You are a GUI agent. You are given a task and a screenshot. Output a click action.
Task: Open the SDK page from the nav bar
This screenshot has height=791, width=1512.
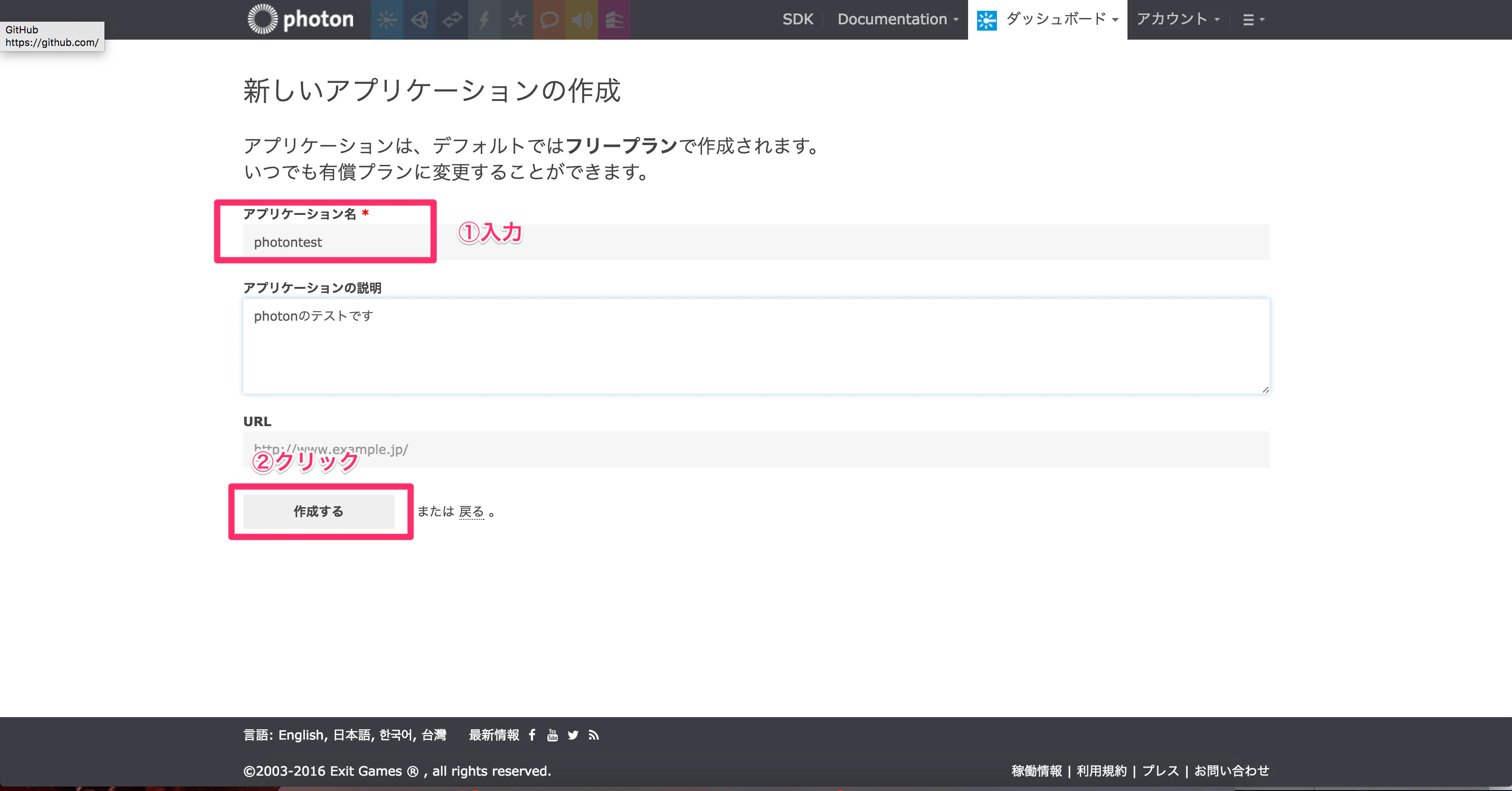[x=798, y=19]
